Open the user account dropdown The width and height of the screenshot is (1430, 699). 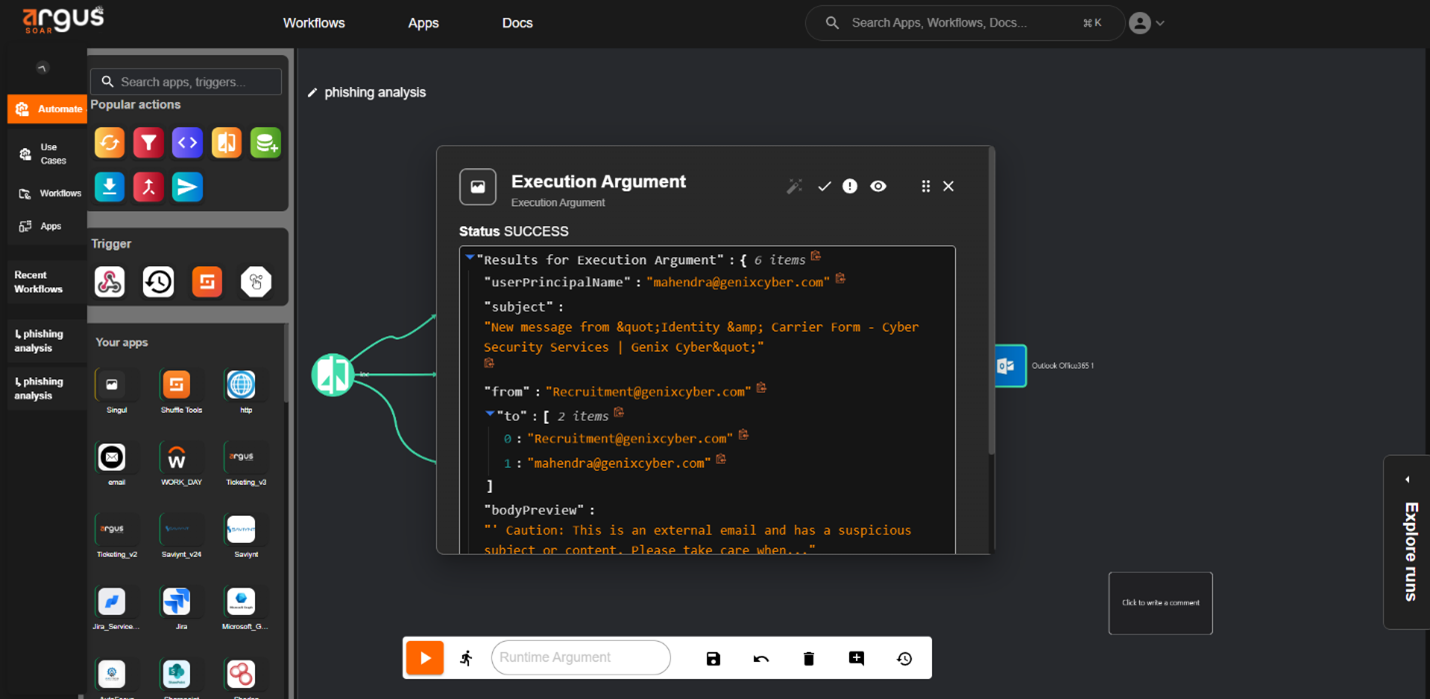1146,23
